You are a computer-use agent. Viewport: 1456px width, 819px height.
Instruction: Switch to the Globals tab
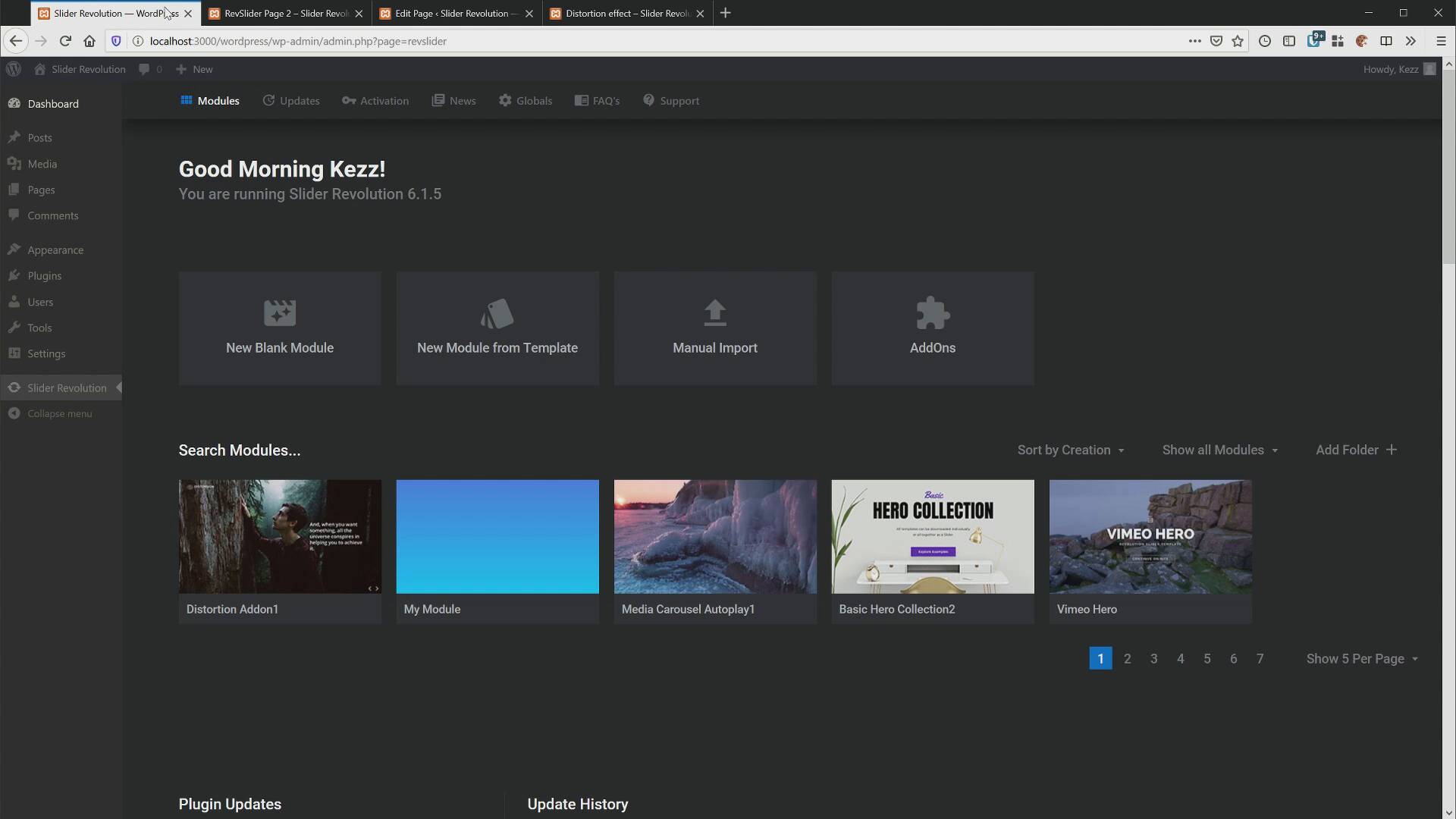(526, 101)
